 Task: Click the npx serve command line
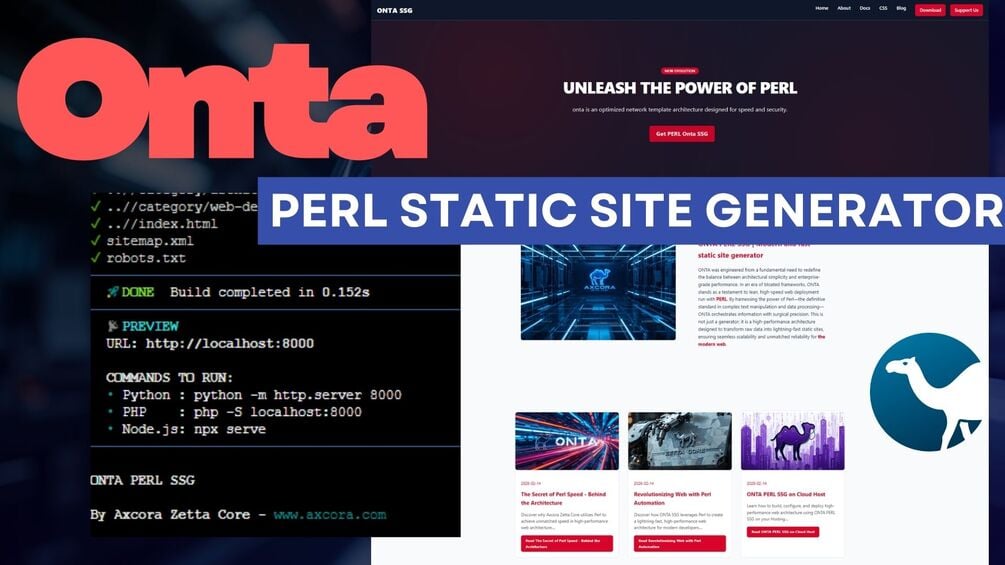(x=229, y=429)
